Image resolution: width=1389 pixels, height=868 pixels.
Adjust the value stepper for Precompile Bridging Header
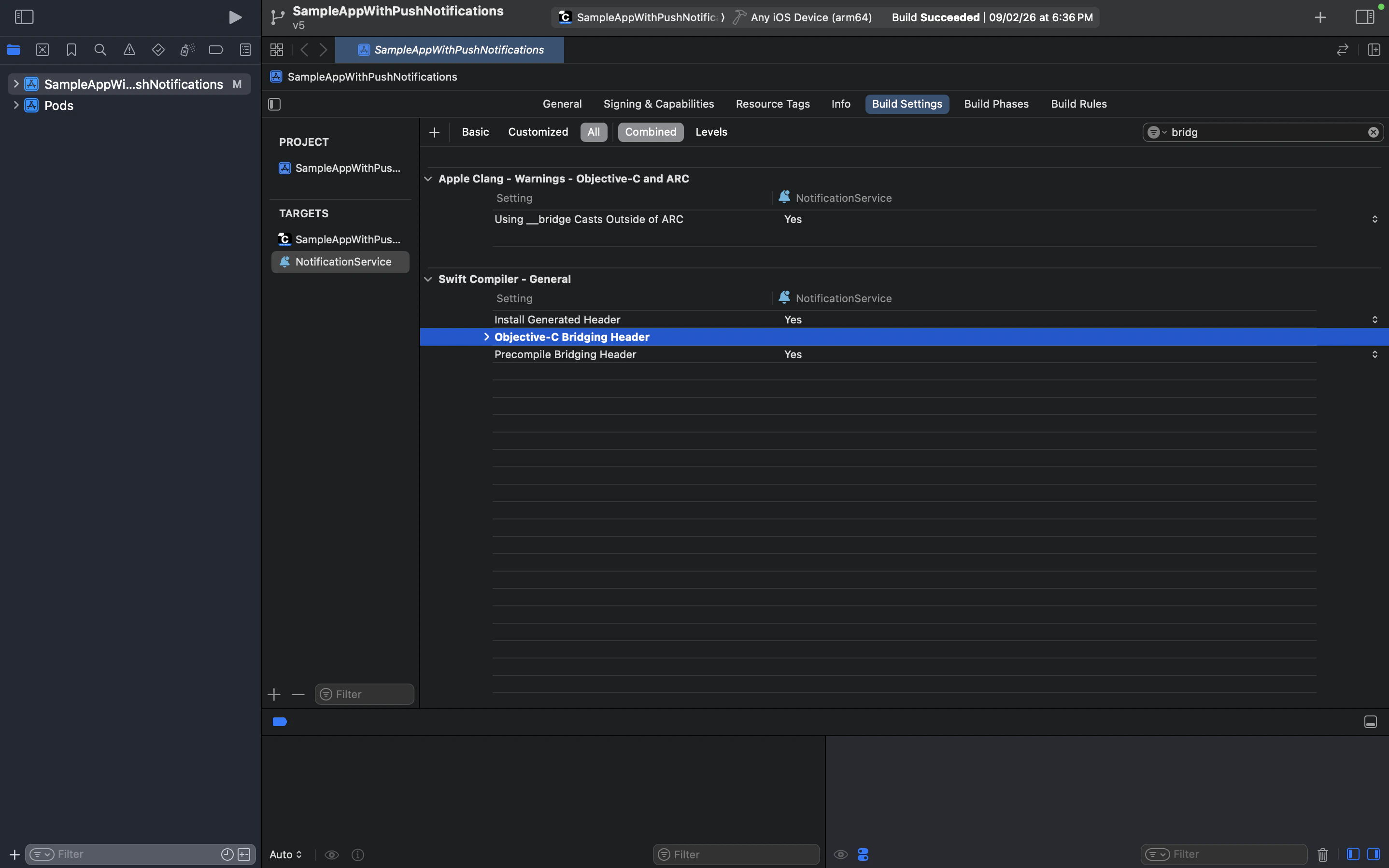point(1375,354)
